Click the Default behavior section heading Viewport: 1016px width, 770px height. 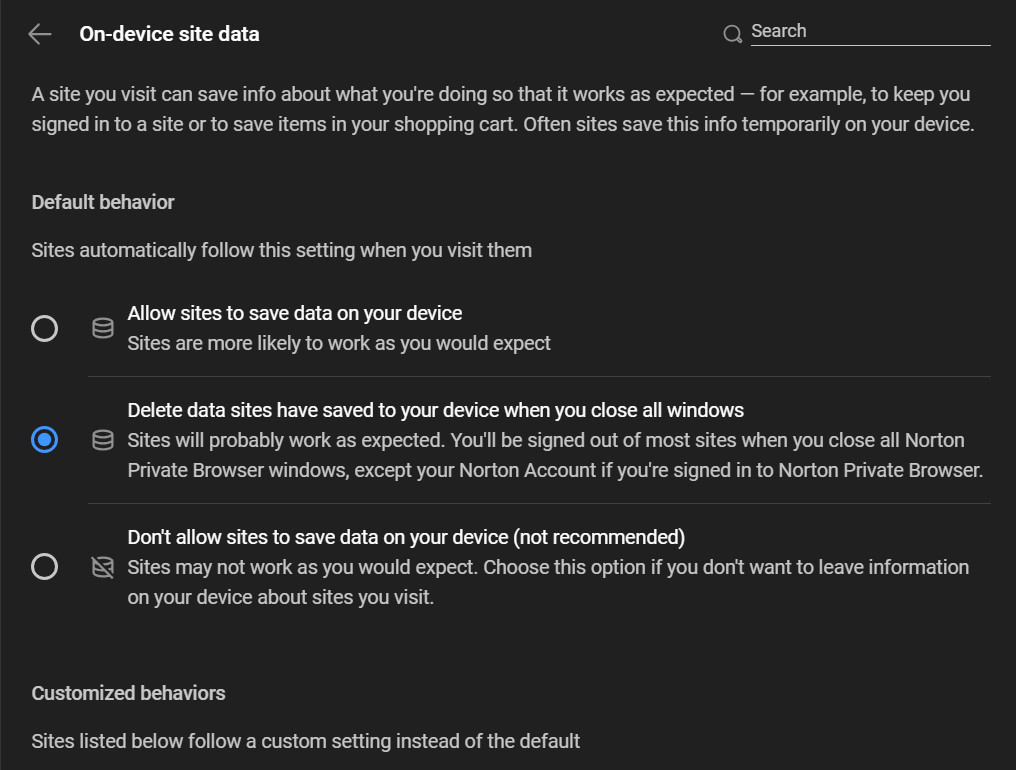coord(103,202)
